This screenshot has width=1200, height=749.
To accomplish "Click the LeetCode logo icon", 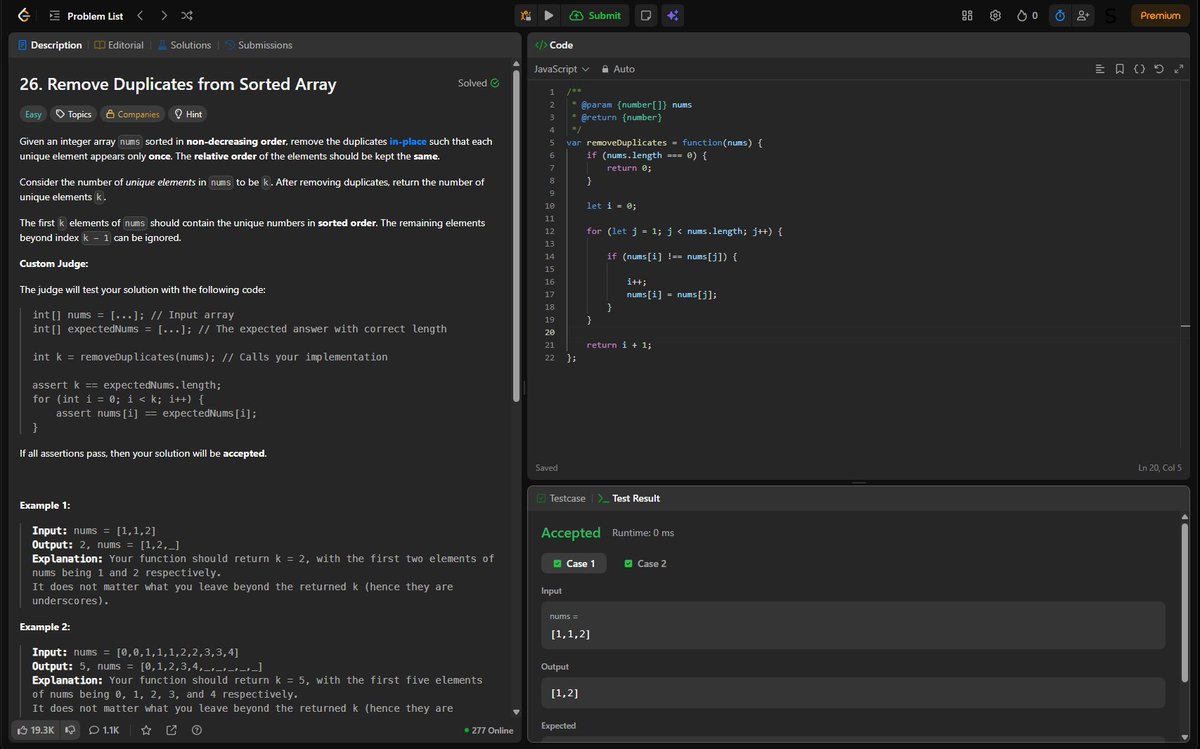I will tap(25, 15).
